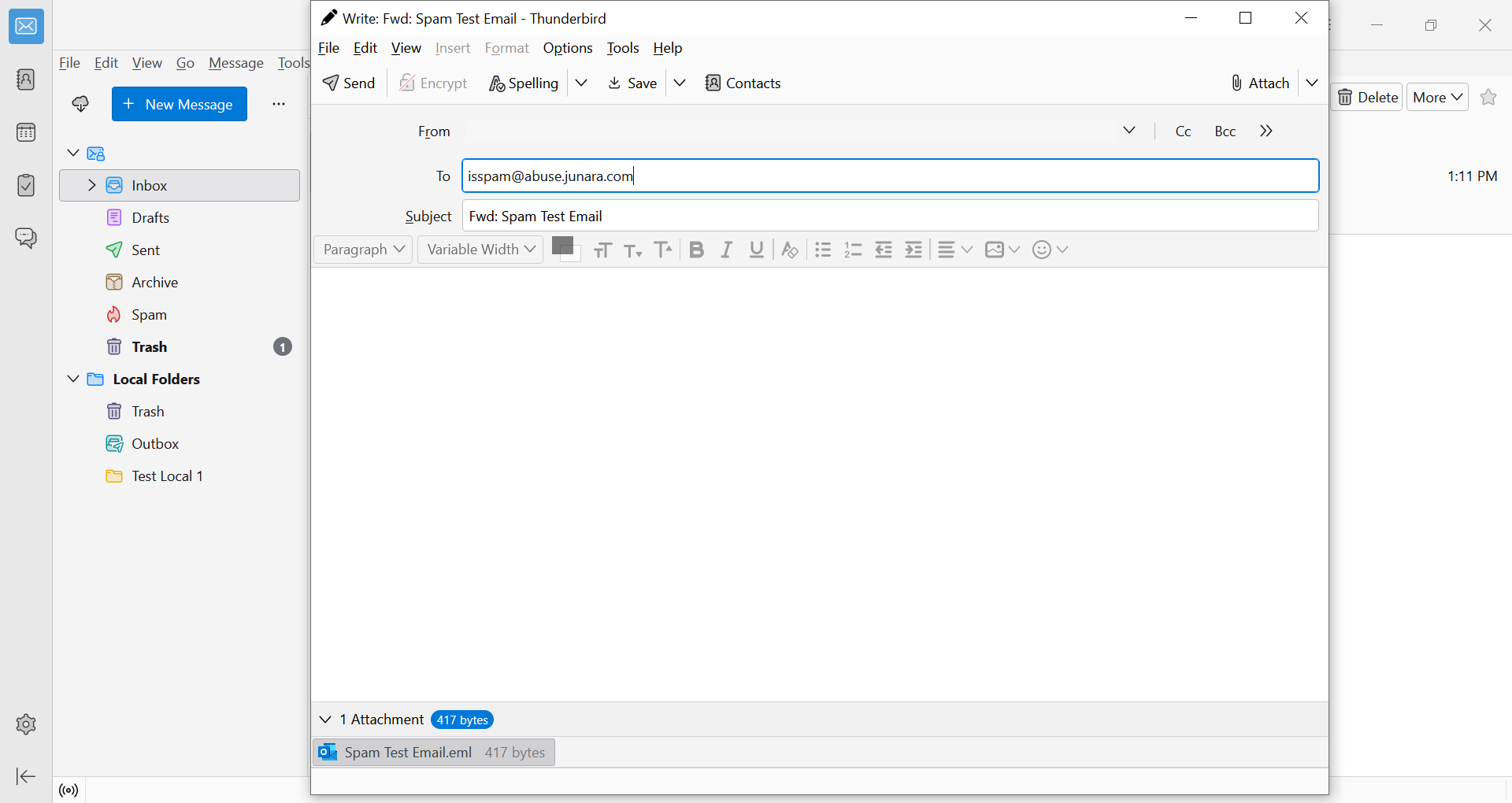Collapse the mail account tree
The width and height of the screenshot is (1512, 803).
click(x=73, y=153)
